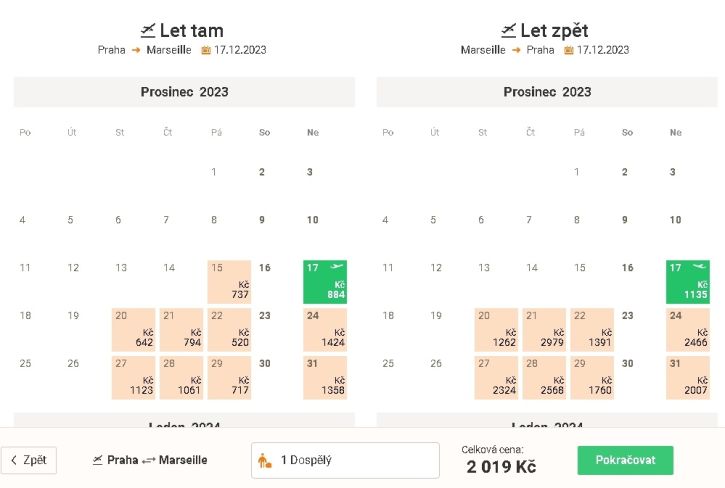
Task: Click the round-trip arrows in bottom route summary
Action: tap(148, 460)
